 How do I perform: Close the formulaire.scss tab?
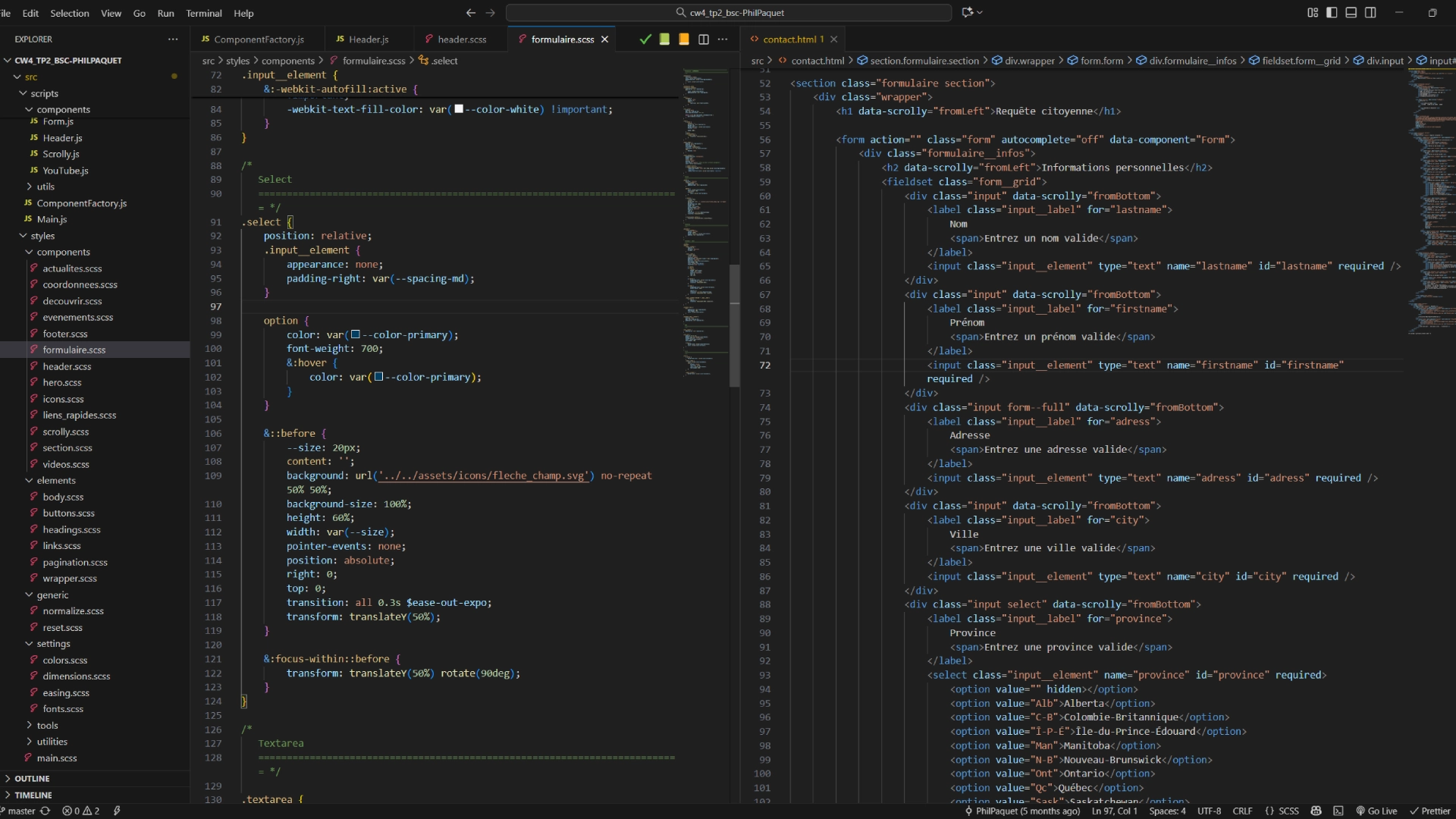tap(604, 39)
